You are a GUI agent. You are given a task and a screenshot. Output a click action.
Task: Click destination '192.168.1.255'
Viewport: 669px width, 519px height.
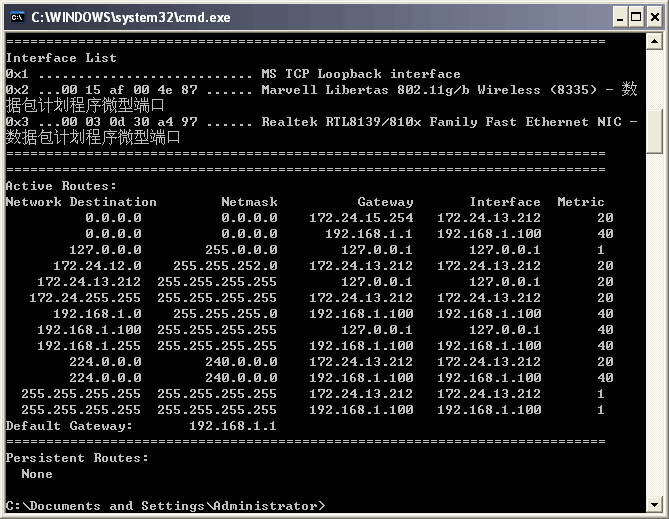tap(89, 346)
